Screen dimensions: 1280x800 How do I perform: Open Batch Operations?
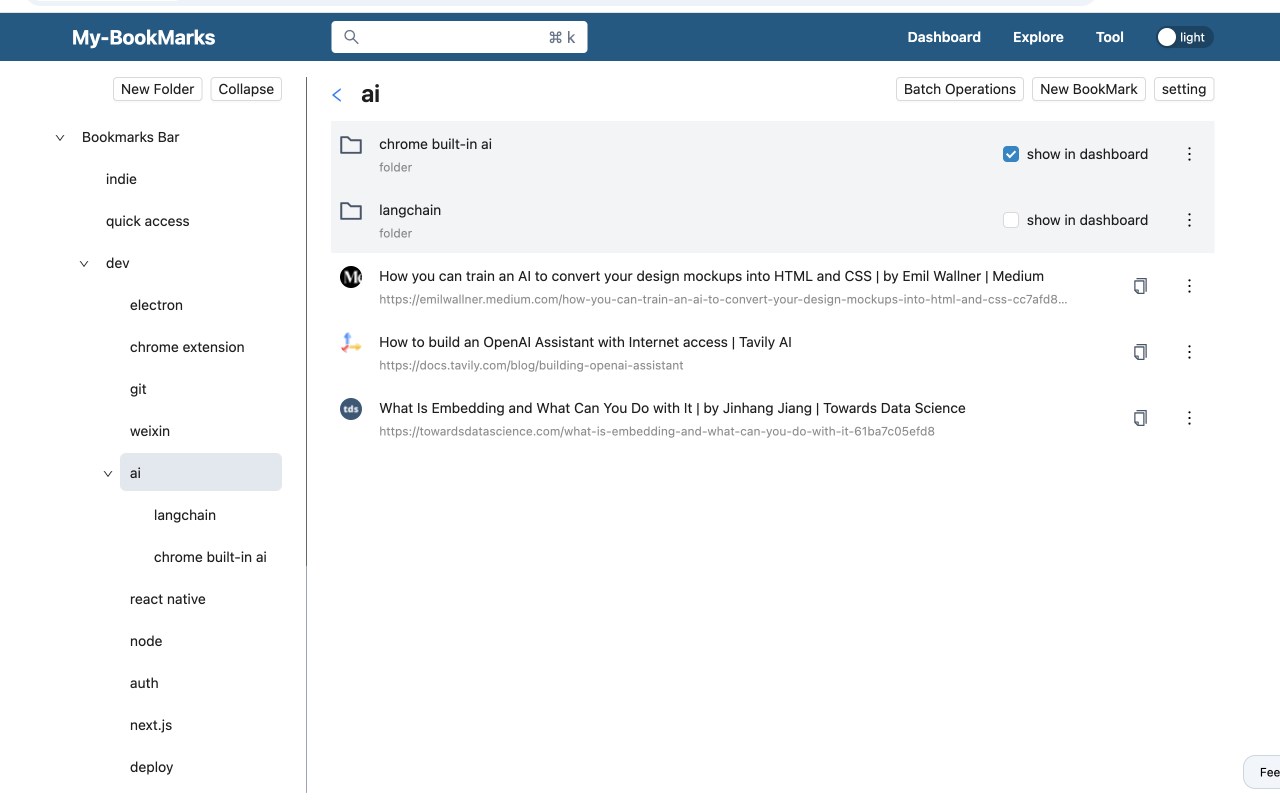click(x=960, y=89)
